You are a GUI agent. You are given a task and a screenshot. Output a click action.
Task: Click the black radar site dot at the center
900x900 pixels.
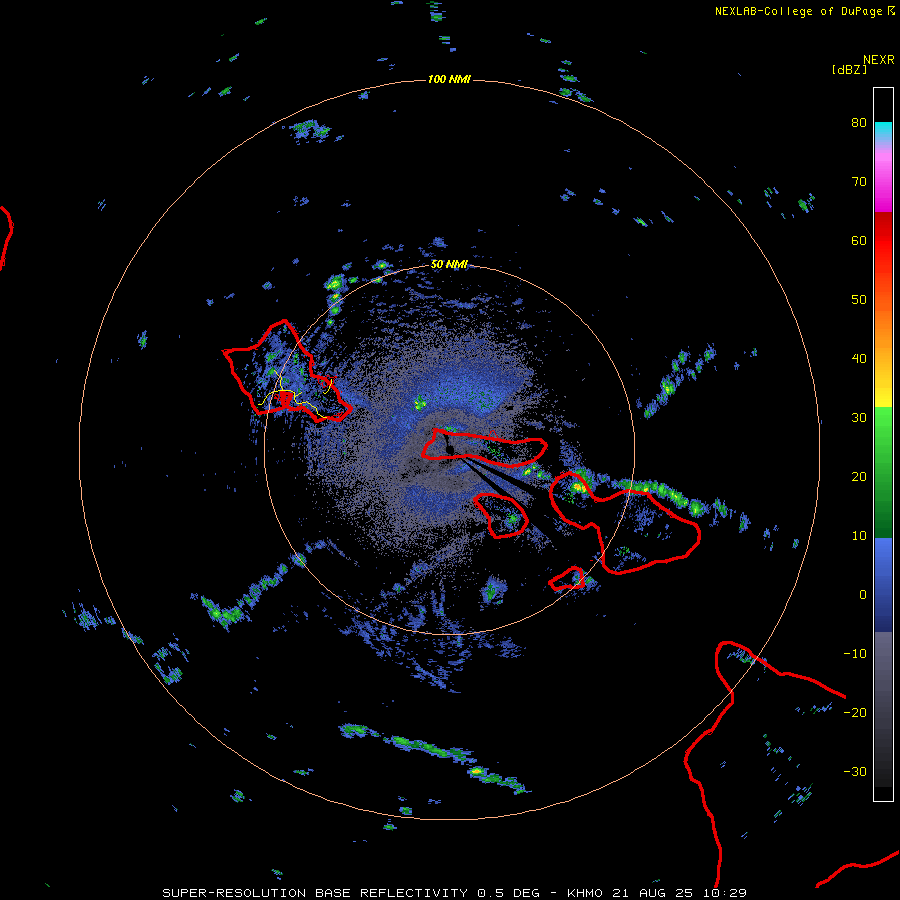click(x=450, y=449)
